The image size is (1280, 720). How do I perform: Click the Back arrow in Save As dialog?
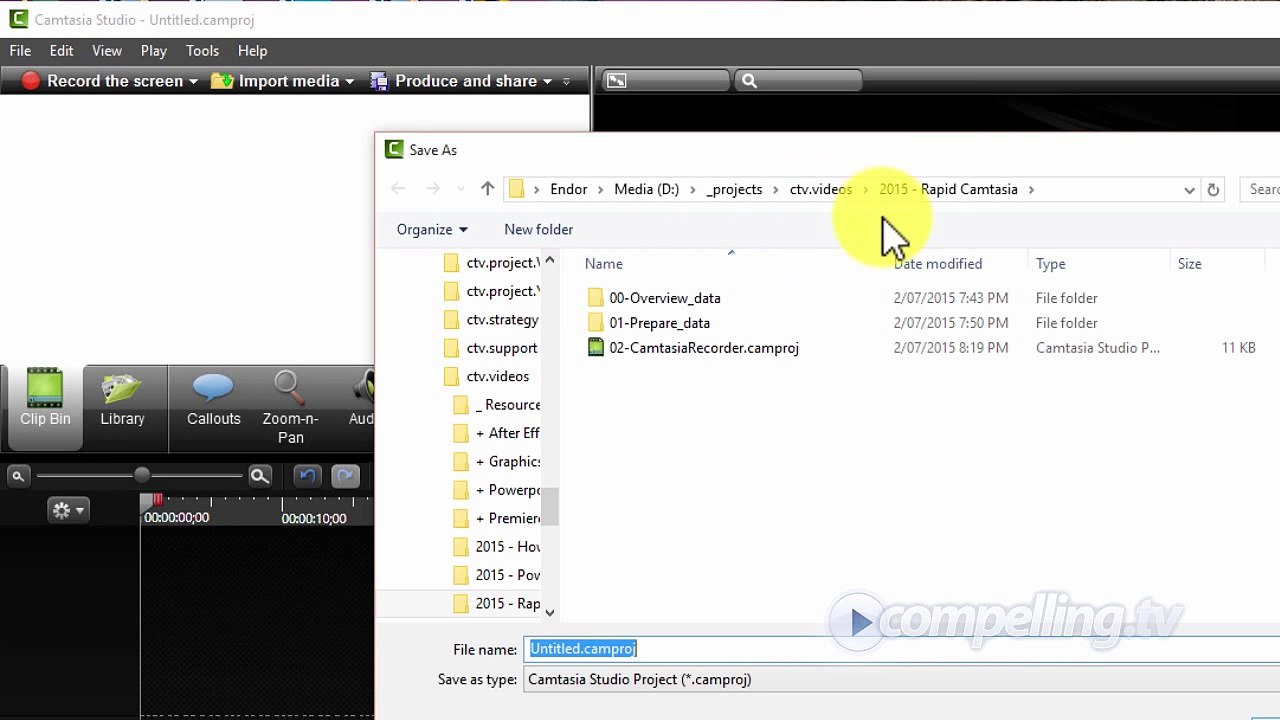click(x=398, y=189)
